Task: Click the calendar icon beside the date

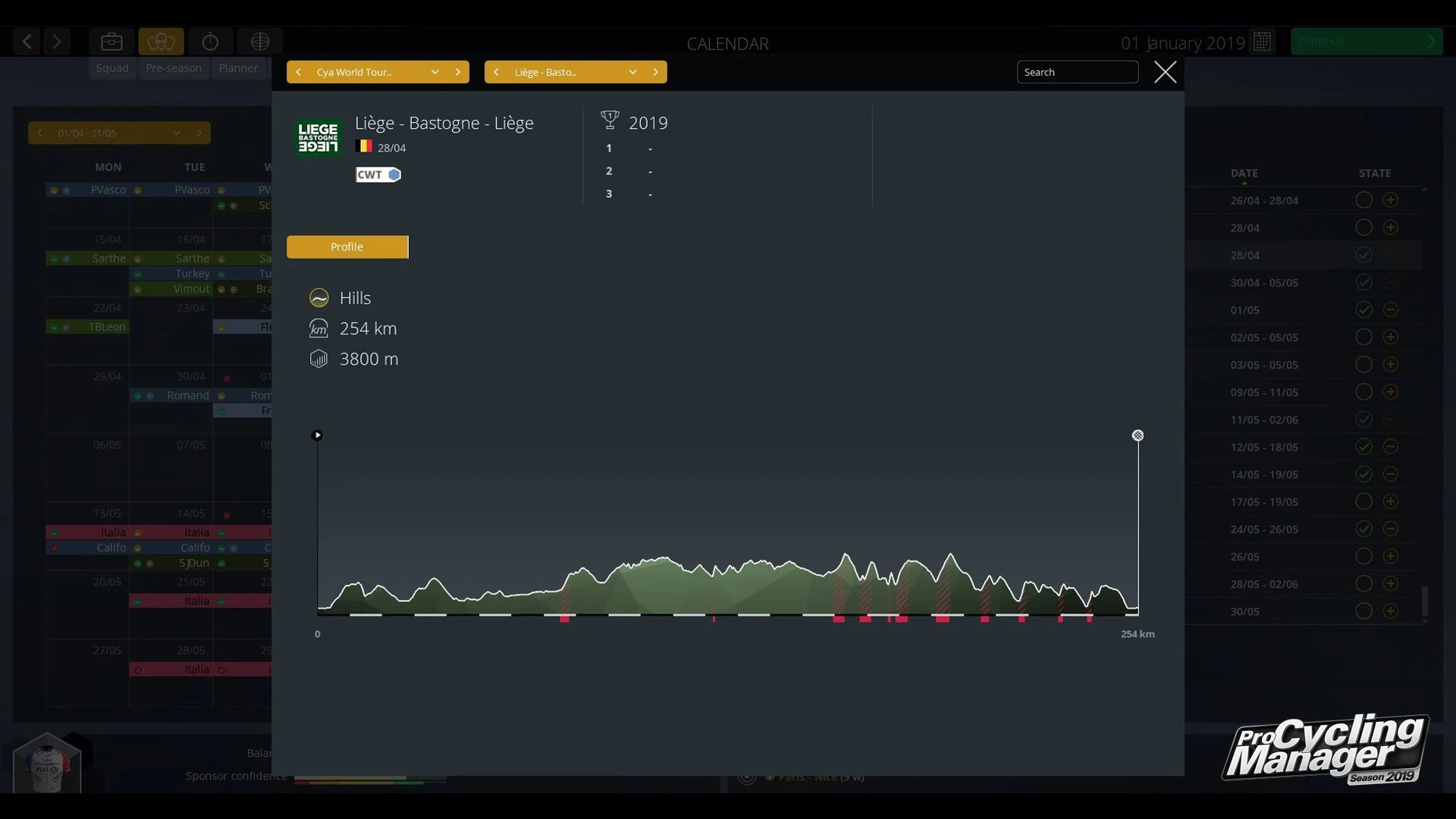Action: pyautogui.click(x=1263, y=42)
